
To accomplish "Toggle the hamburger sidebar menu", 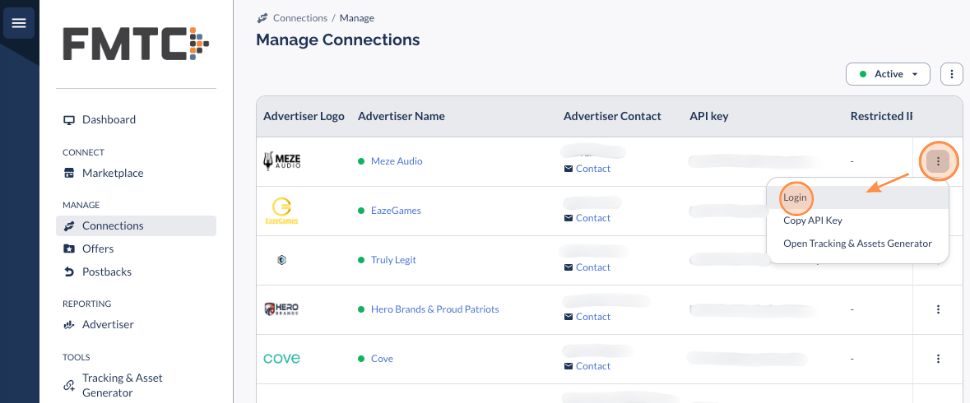I will click(18, 22).
